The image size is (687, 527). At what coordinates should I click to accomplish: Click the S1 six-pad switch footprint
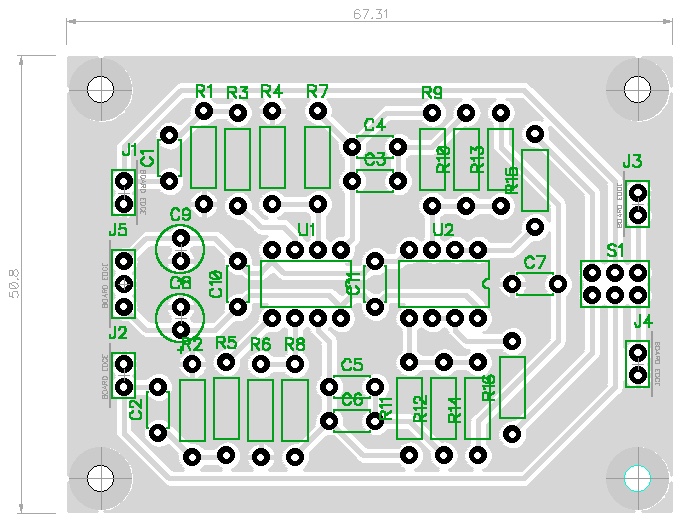[615, 284]
